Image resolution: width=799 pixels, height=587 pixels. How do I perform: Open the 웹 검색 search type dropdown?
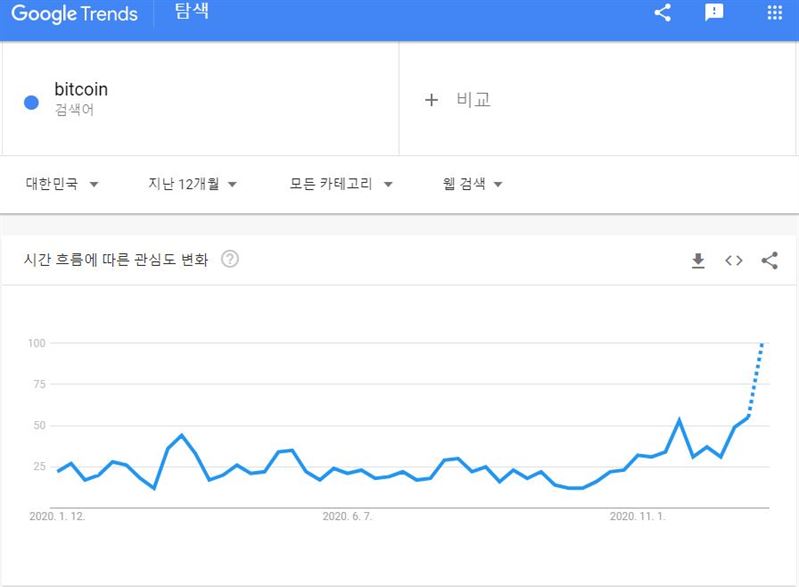point(473,183)
